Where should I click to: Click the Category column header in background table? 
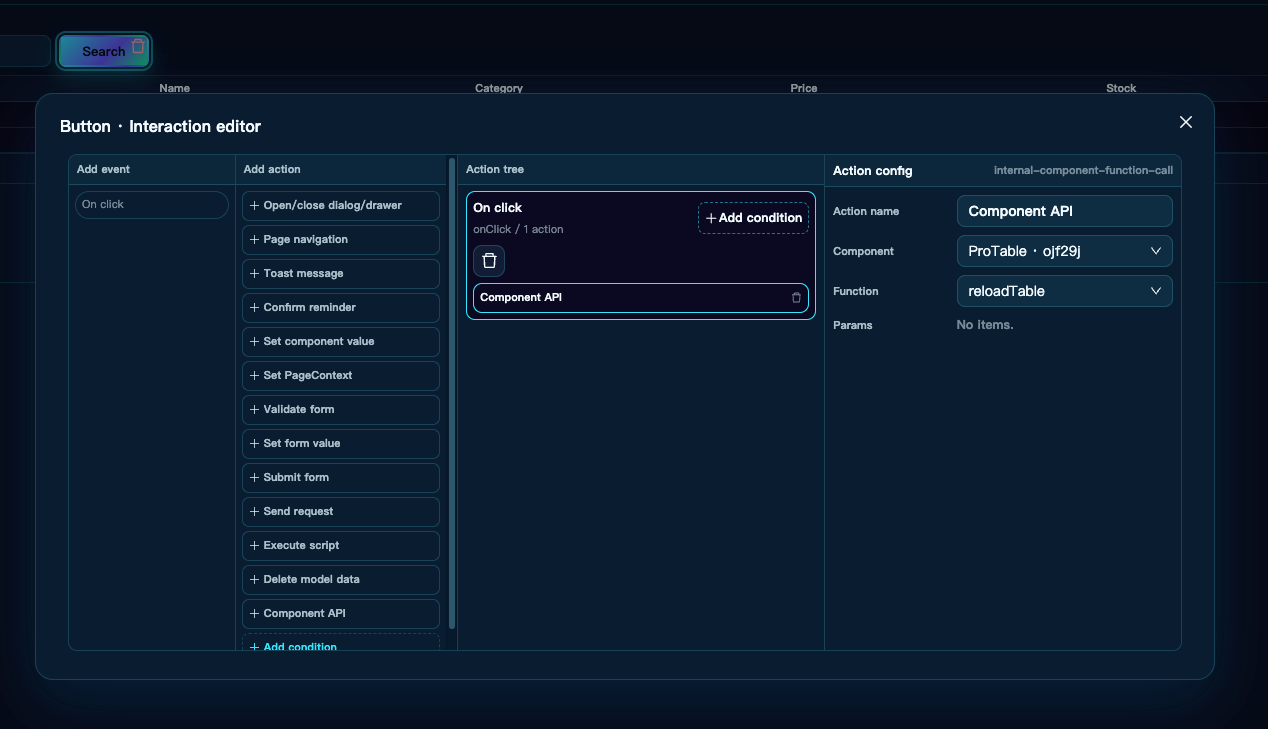(x=499, y=88)
